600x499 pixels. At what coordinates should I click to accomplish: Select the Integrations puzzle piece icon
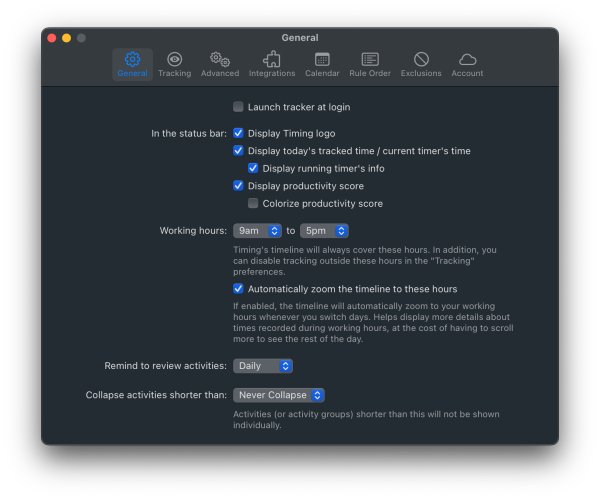pyautogui.click(x=272, y=60)
